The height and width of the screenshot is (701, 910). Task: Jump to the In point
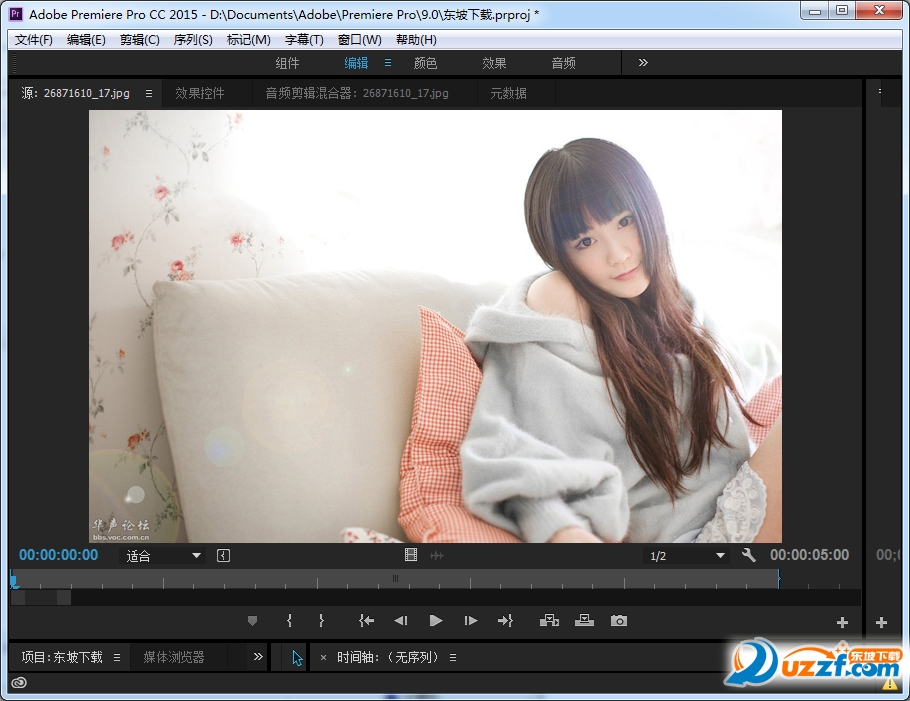coord(366,621)
